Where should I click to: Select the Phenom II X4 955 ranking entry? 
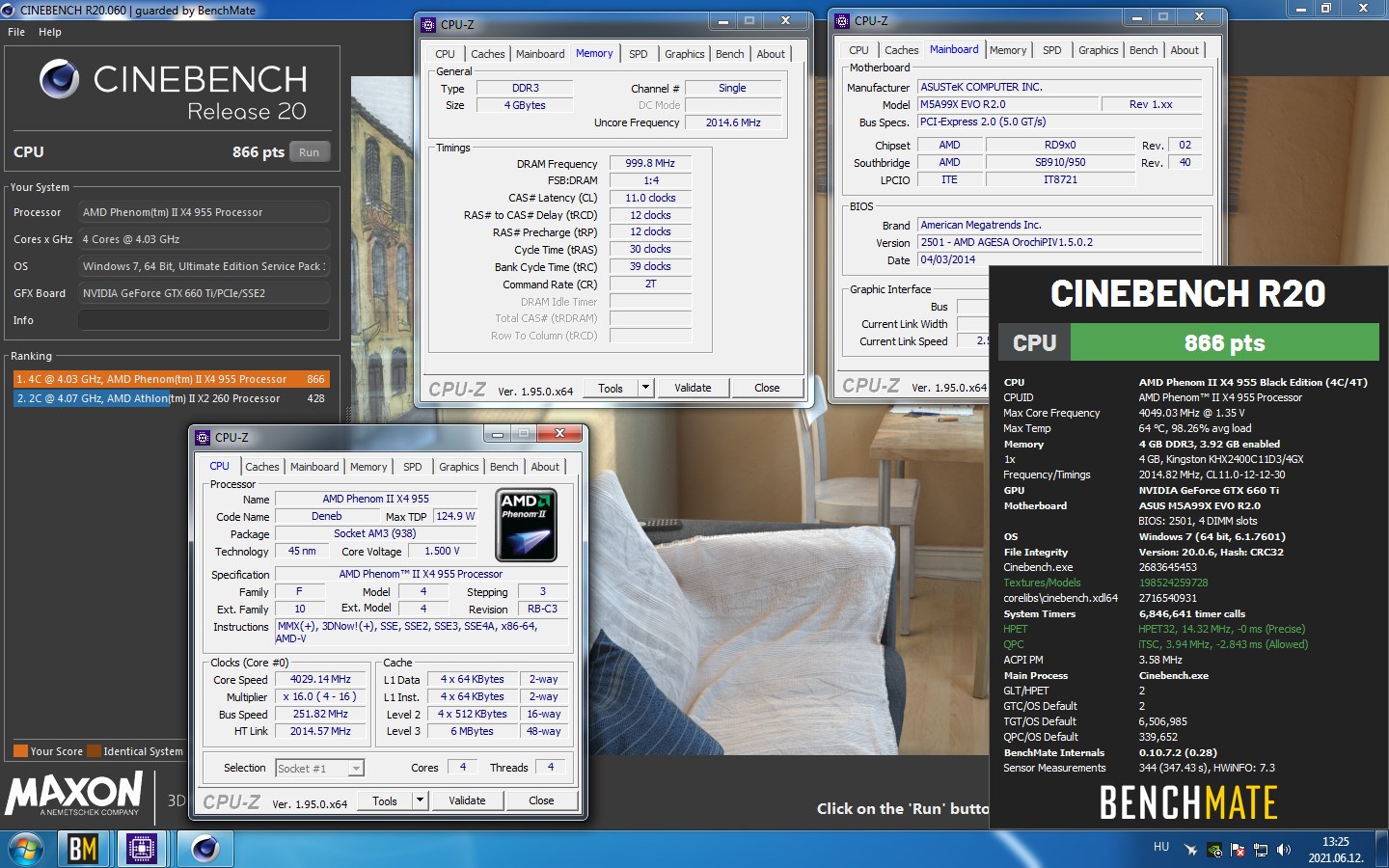click(171, 379)
